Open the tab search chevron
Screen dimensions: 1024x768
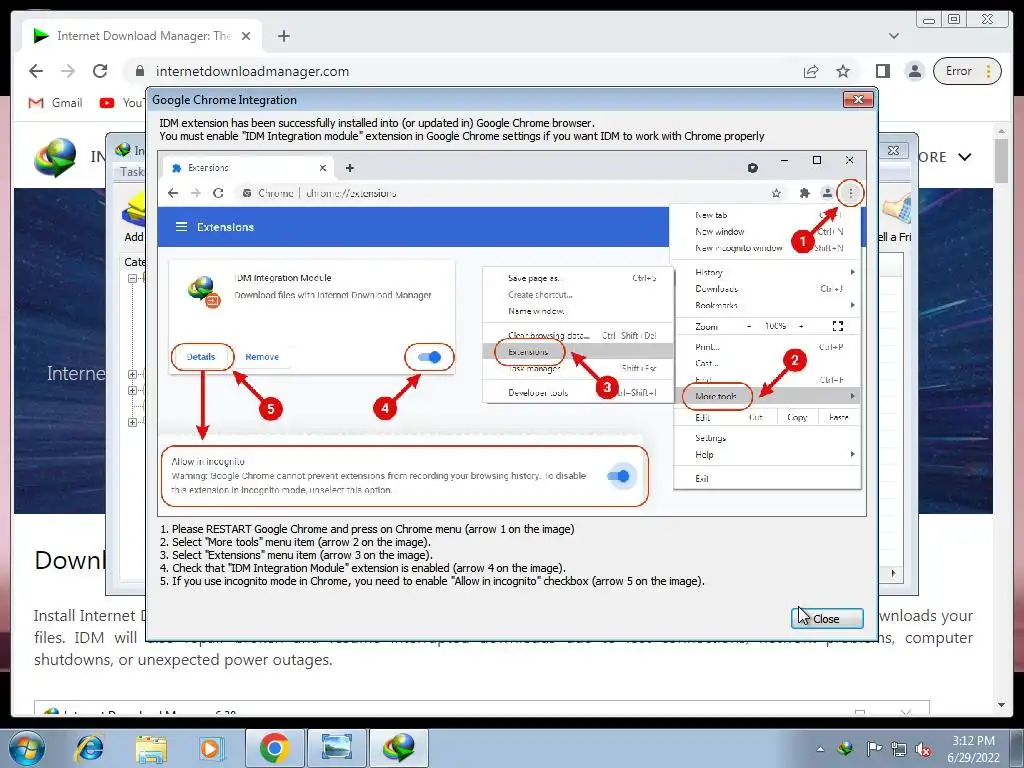894,36
